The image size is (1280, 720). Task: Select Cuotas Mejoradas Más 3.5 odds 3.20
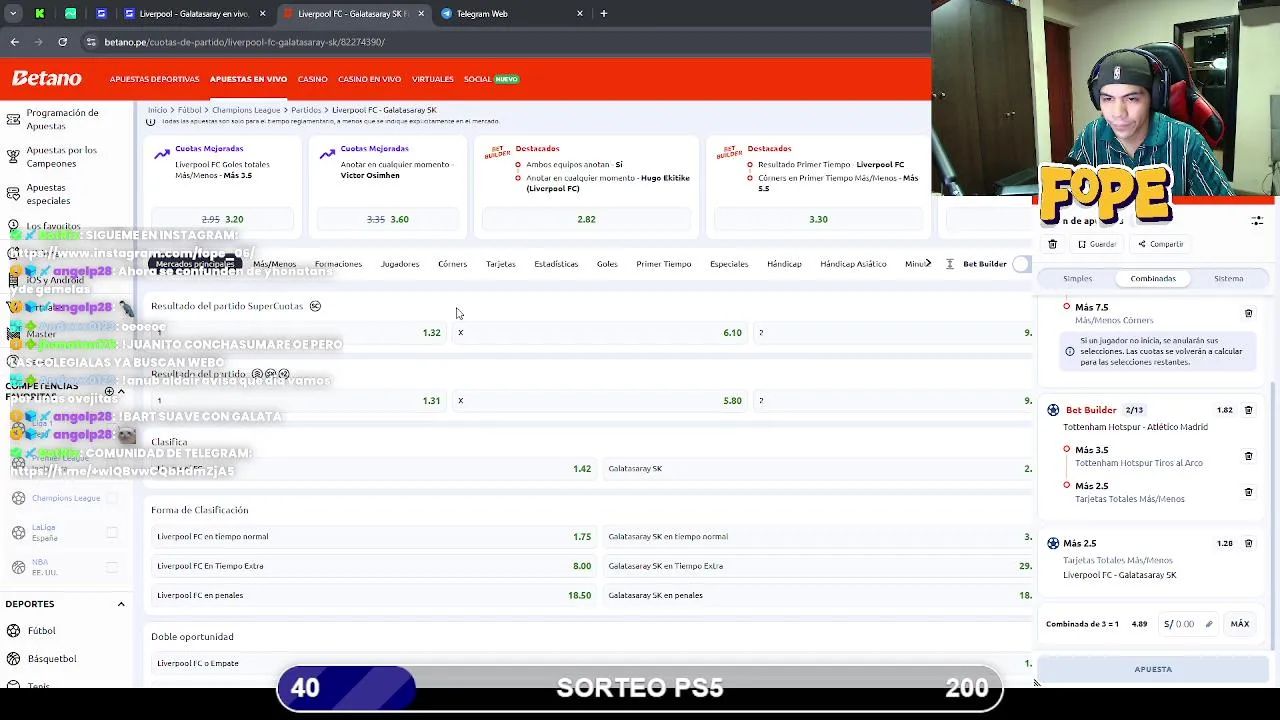tap(222, 219)
